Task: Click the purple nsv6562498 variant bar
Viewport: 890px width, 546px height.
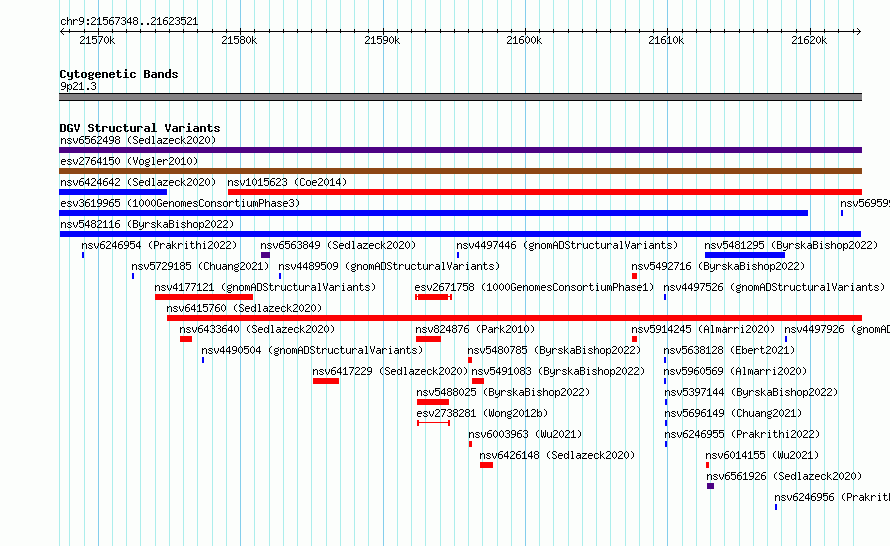Action: point(460,150)
